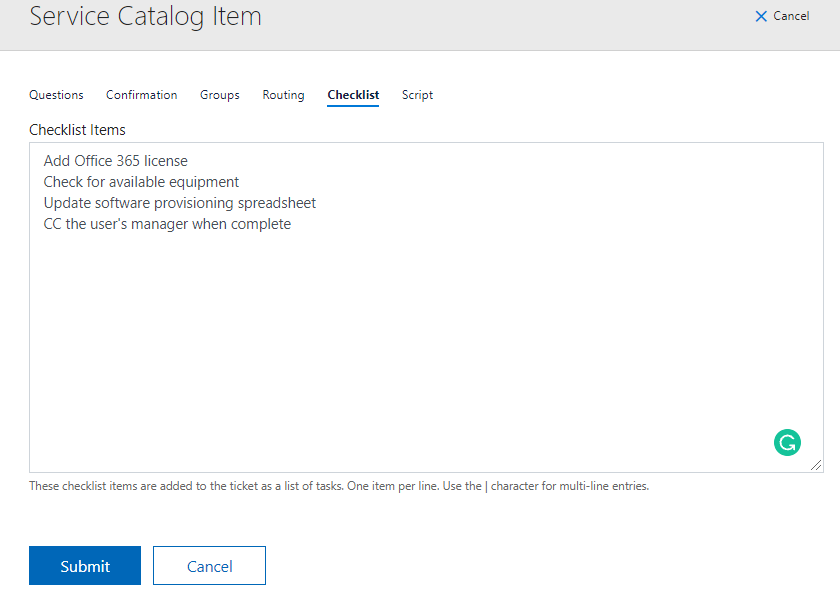Screen dimensions: 840x600
Task: Click the active Checklist tab
Action: (x=353, y=95)
